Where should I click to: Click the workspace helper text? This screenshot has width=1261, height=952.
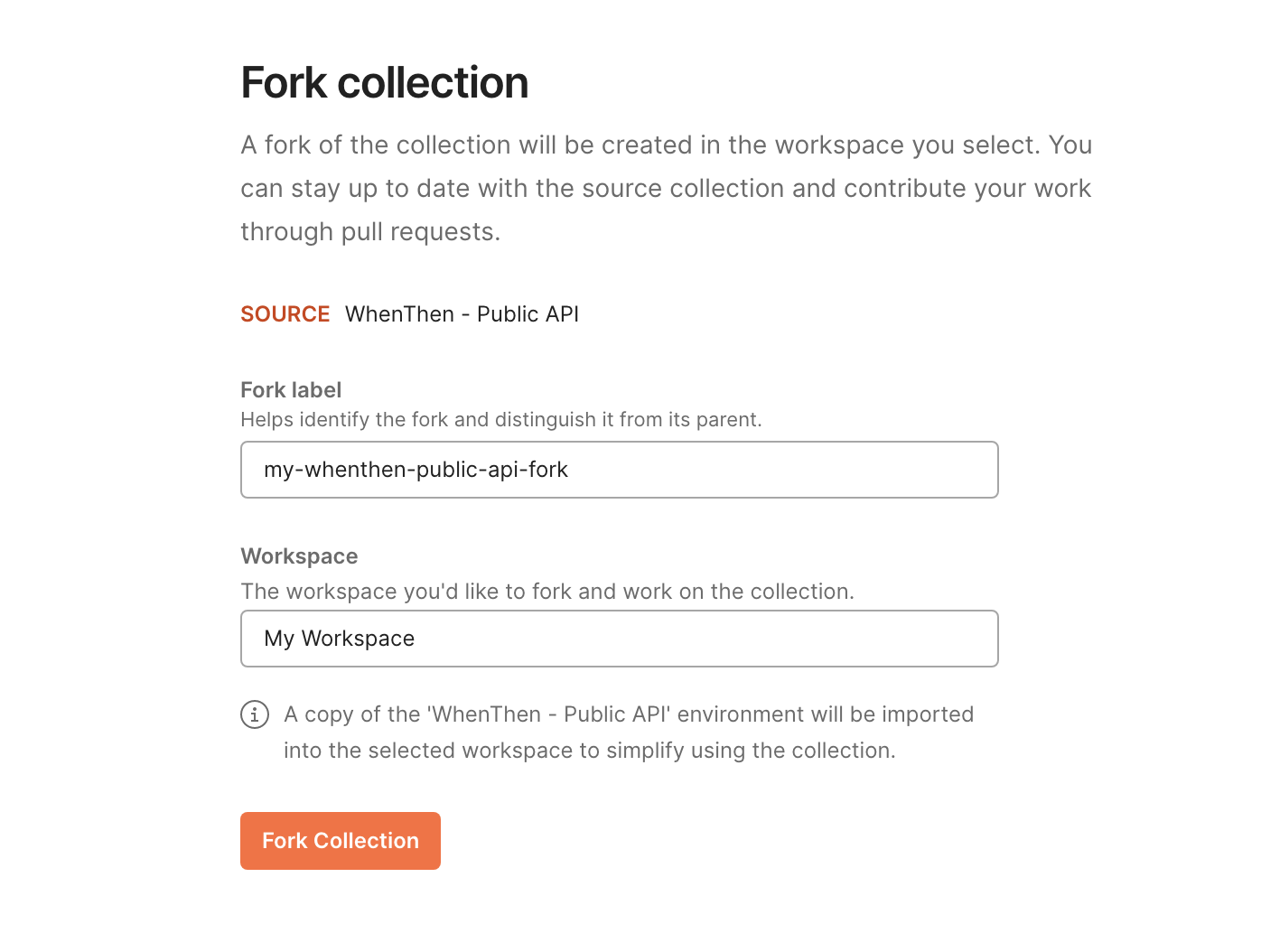(546, 591)
